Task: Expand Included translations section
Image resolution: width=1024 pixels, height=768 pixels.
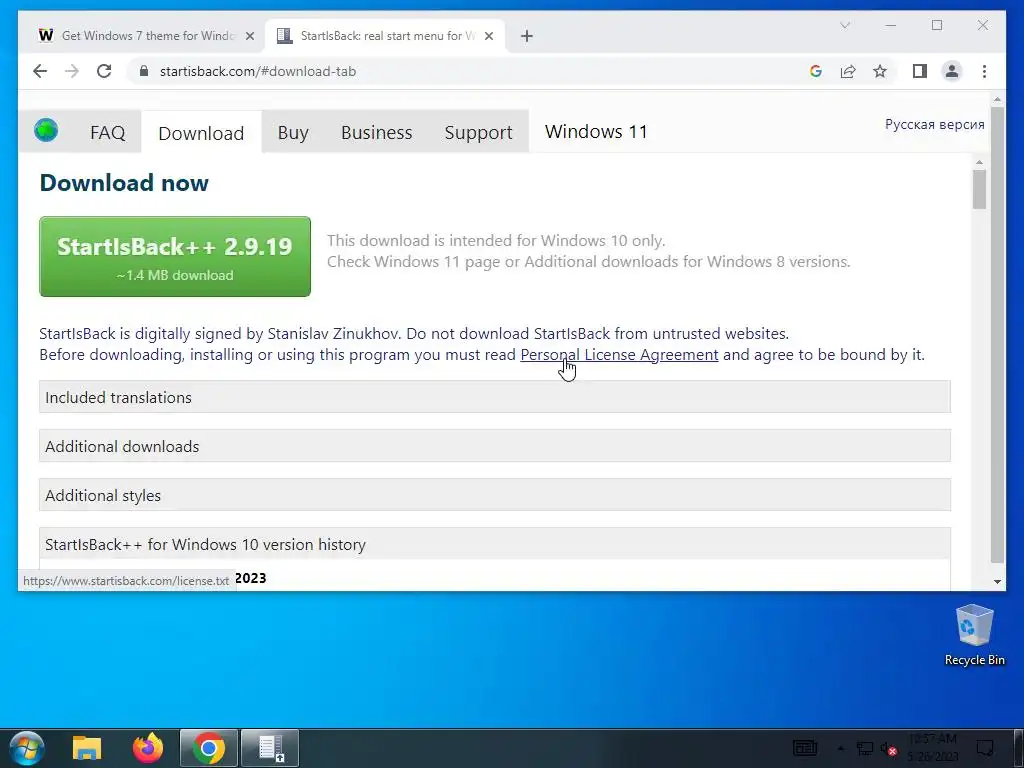Action: 494,397
